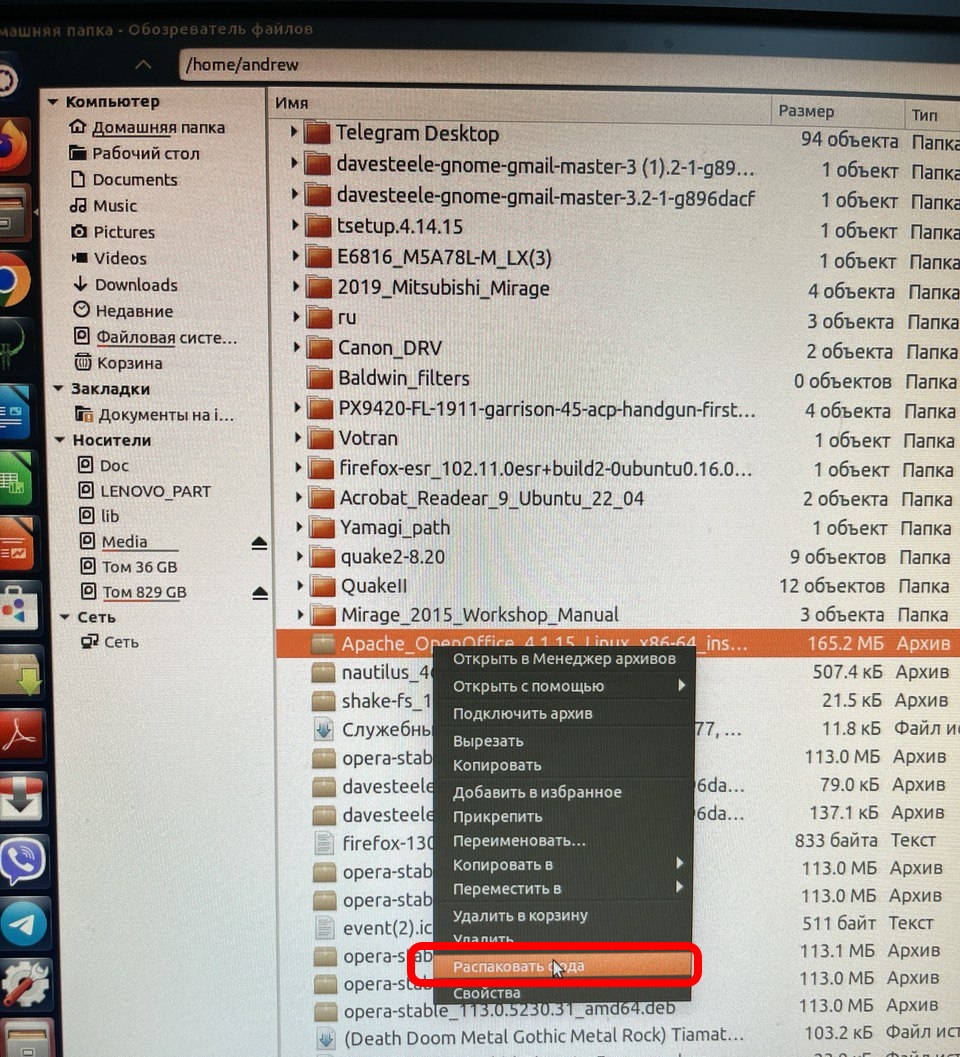Collapse the Носители sidebar section
Image resolution: width=960 pixels, height=1057 pixels.
(x=59, y=440)
